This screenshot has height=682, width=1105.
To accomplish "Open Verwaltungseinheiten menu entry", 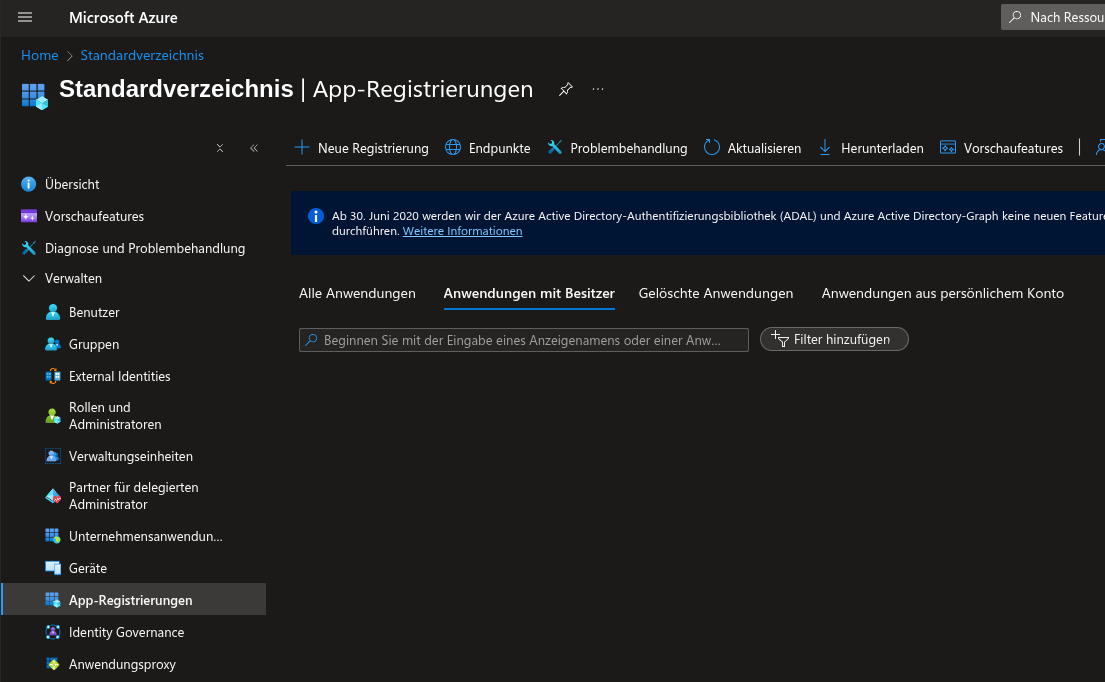I will point(133,456).
